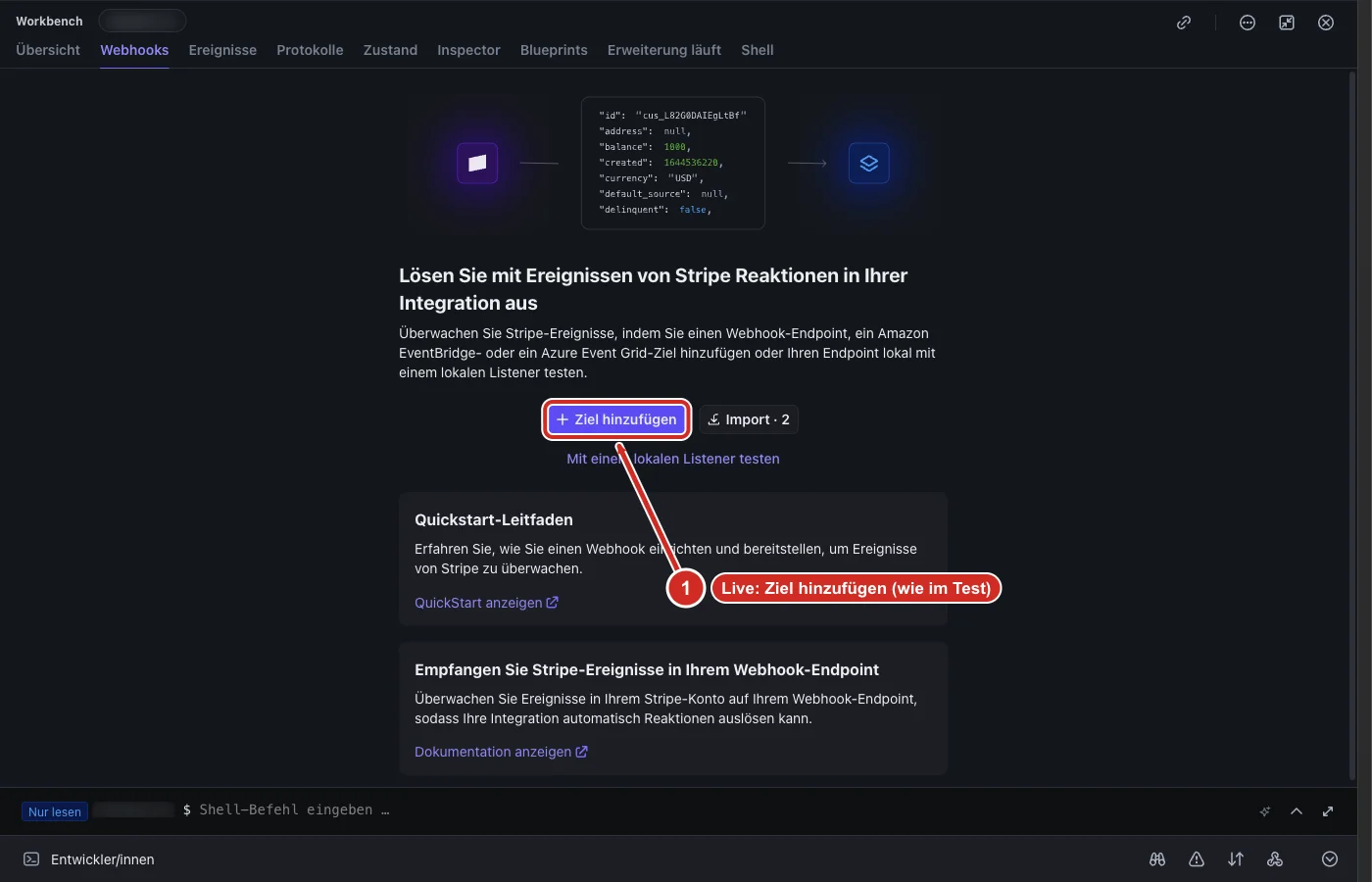Click the Quickstart-Leitfaden heading
Viewport: 1372px width, 882px height.
coord(494,519)
